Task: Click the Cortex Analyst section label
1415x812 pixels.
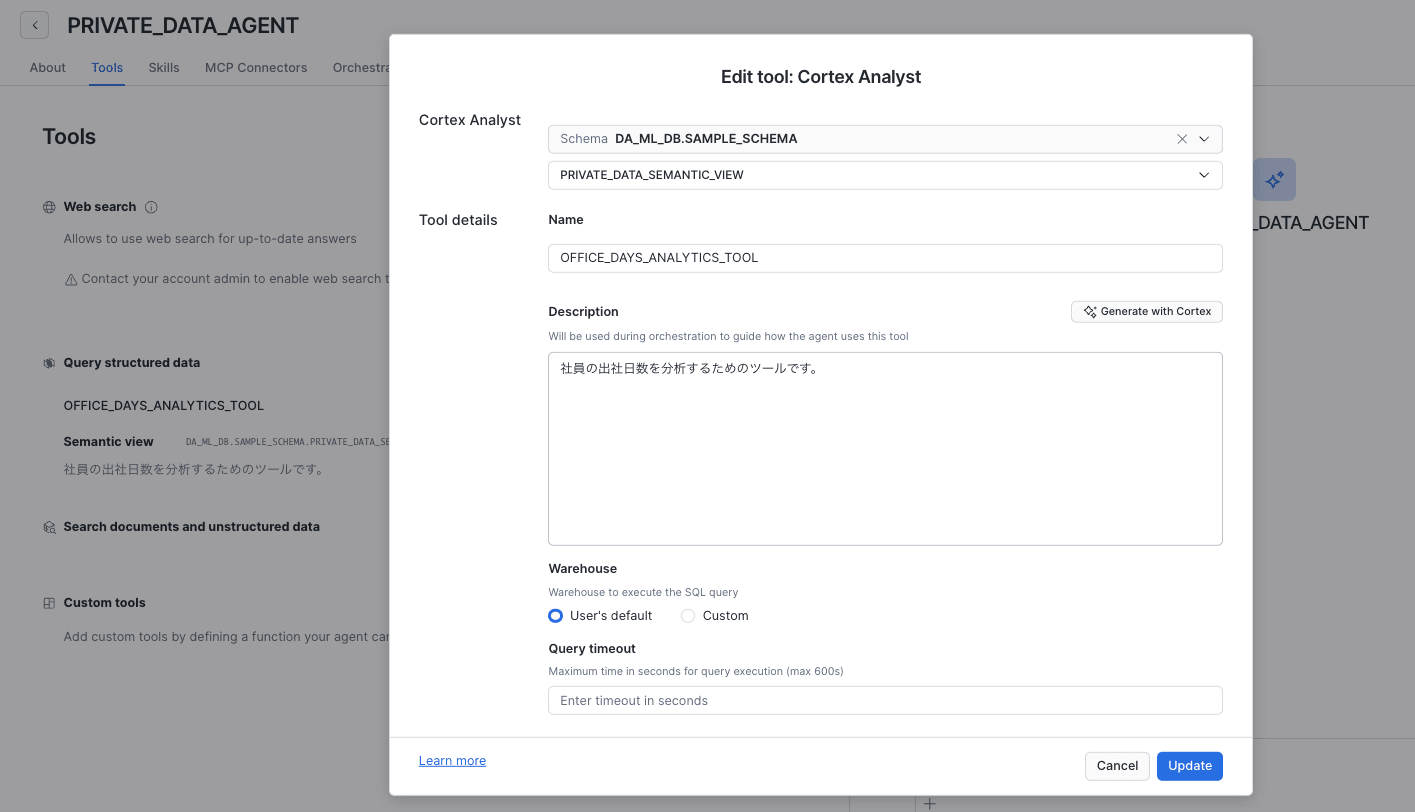Action: pos(470,120)
